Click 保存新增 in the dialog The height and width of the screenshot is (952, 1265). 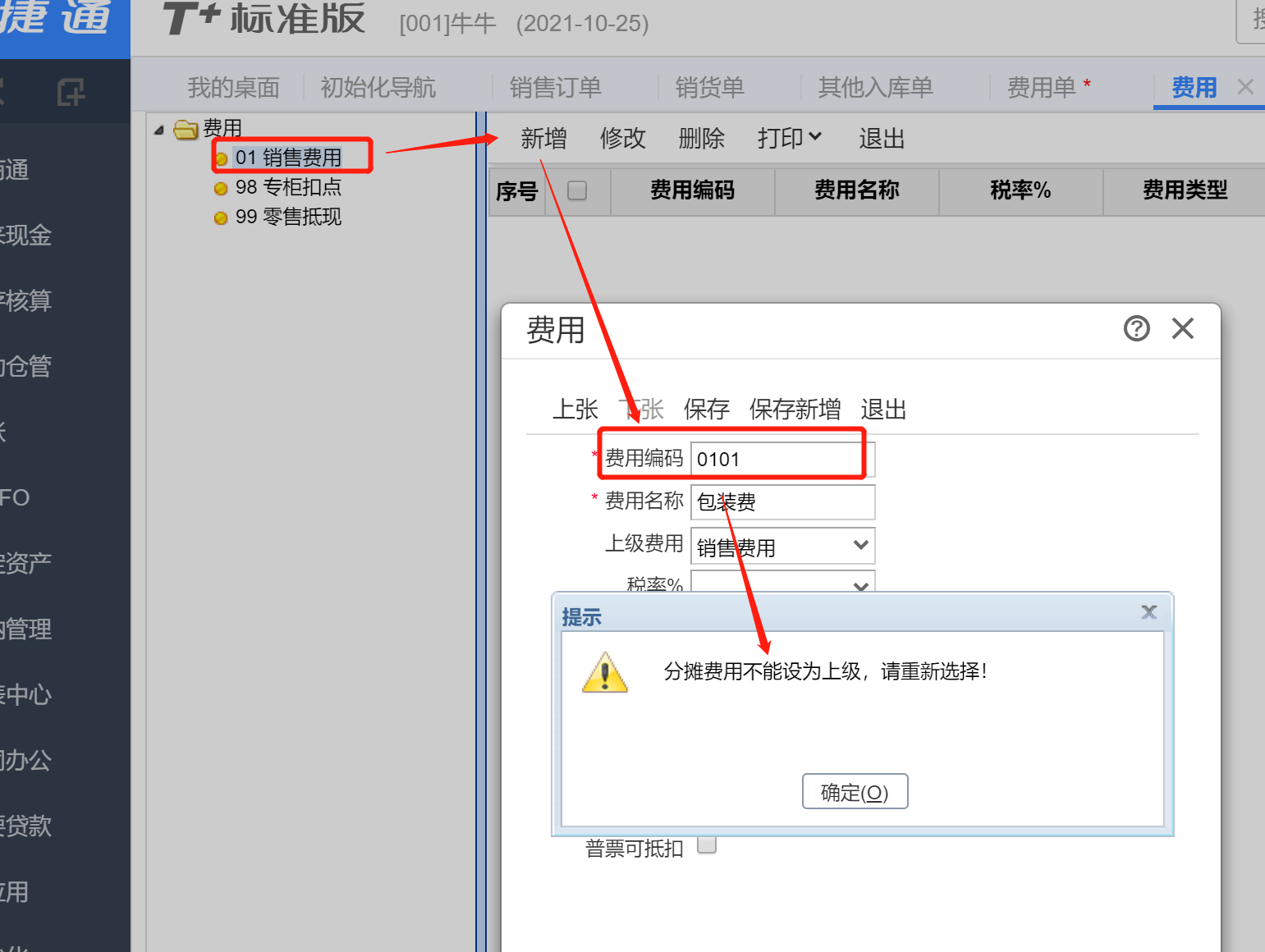click(795, 409)
